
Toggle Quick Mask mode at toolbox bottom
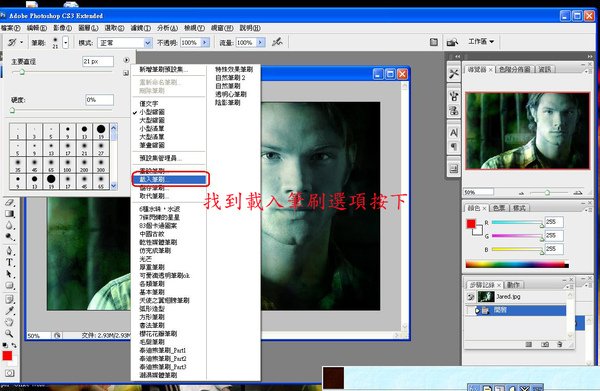coord(10,373)
